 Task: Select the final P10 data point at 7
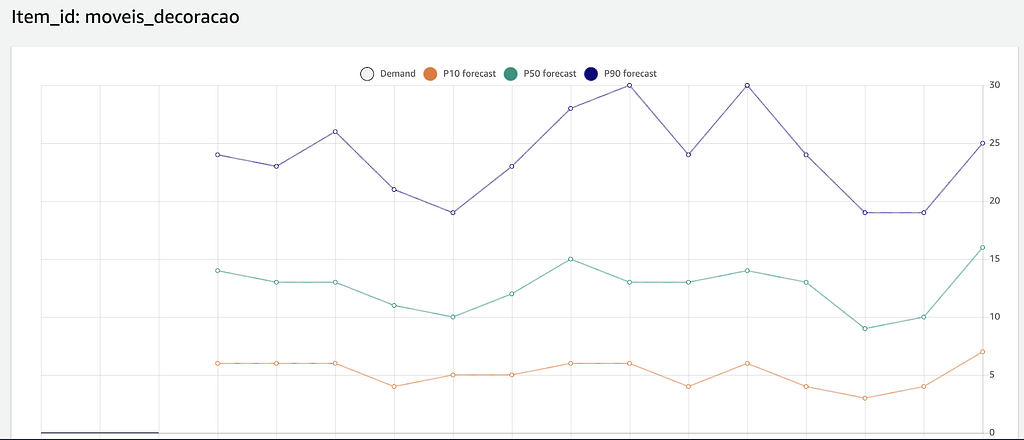click(982, 352)
